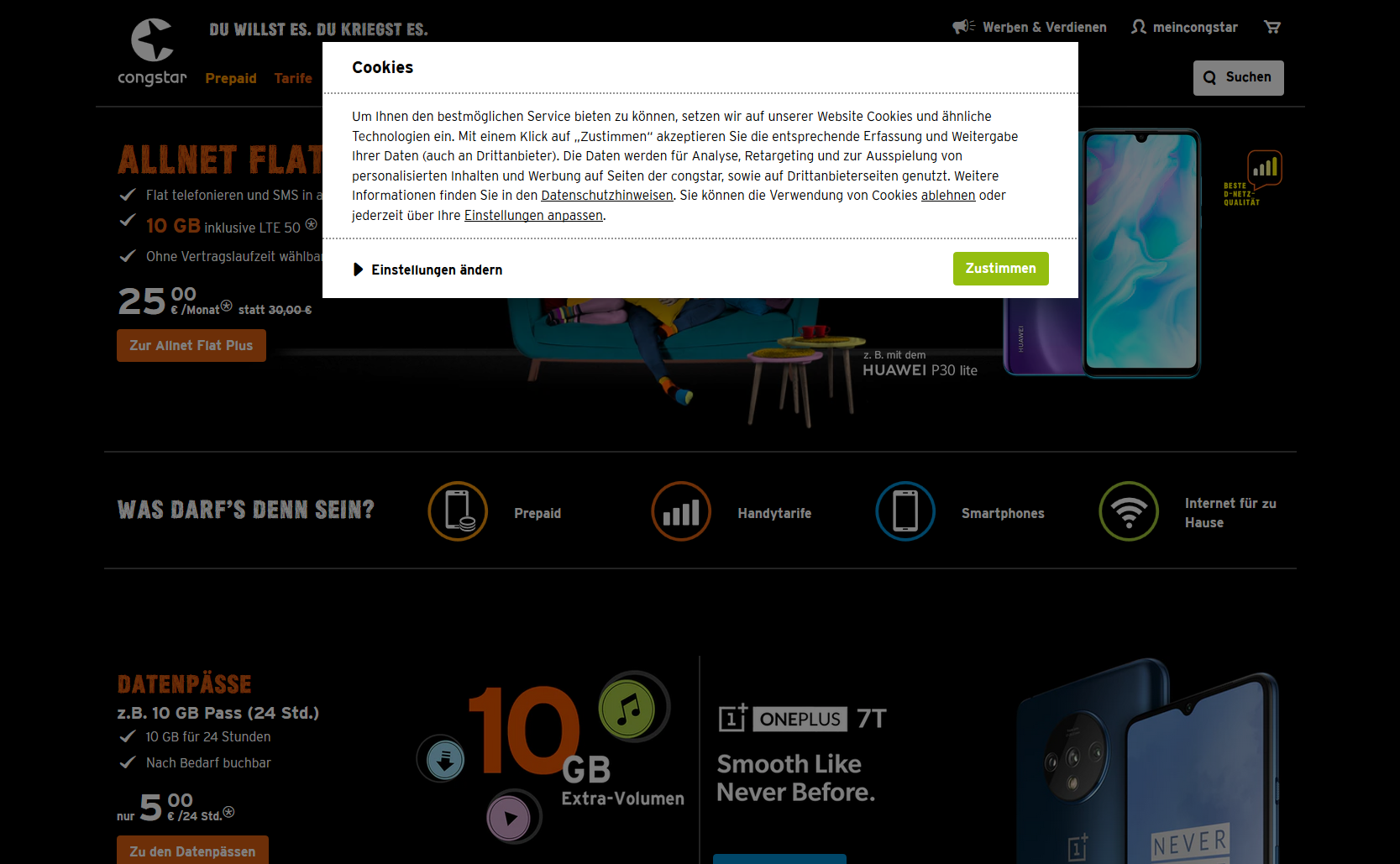The width and height of the screenshot is (1400, 864).
Task: Click the purple play icon
Action: 510,817
